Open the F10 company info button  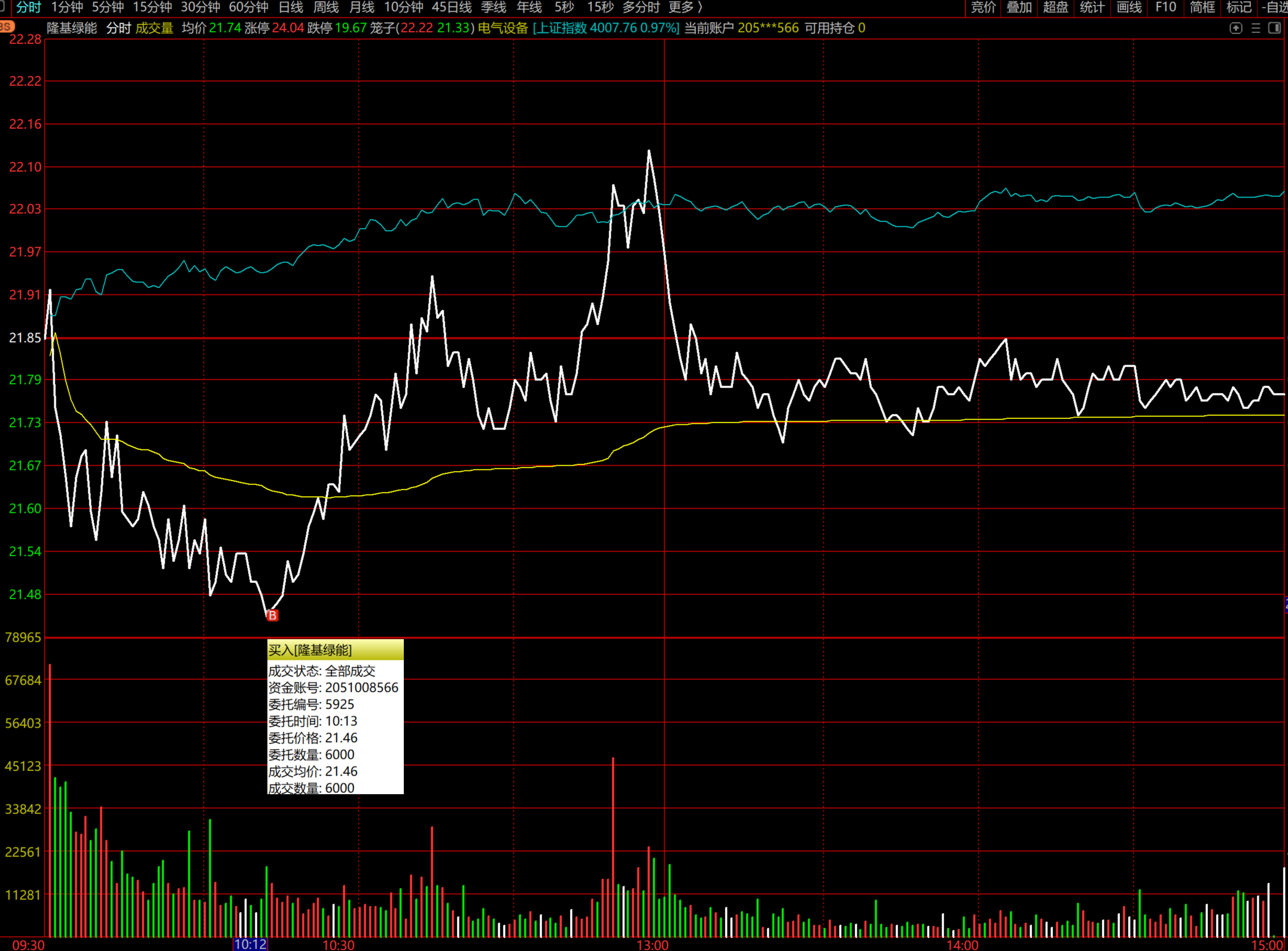pyautogui.click(x=1165, y=7)
